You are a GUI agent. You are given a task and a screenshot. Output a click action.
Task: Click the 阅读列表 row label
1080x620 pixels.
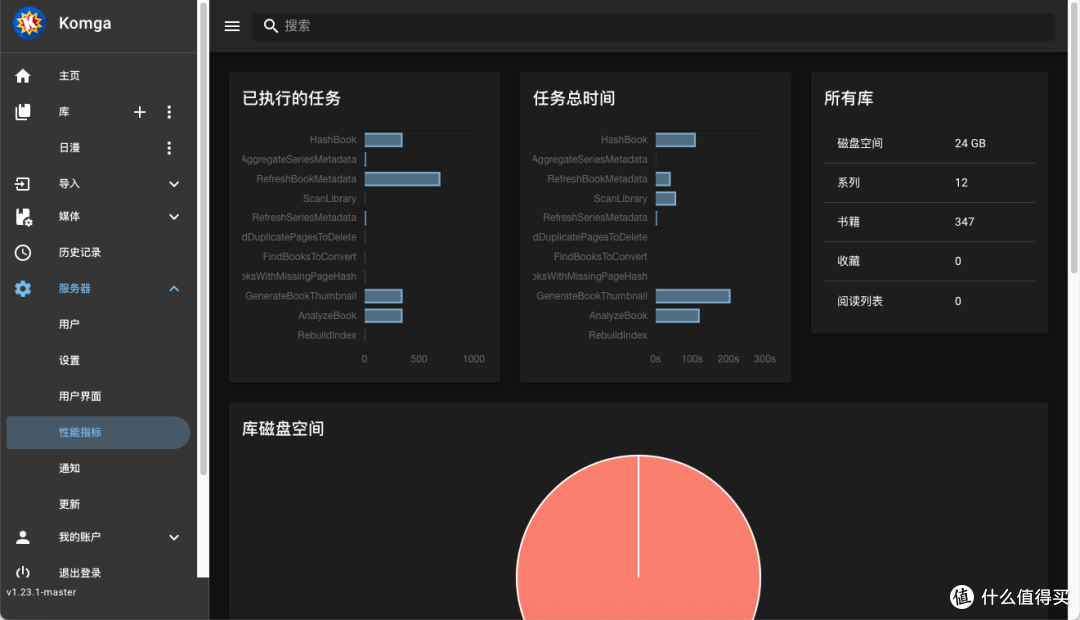click(x=860, y=301)
